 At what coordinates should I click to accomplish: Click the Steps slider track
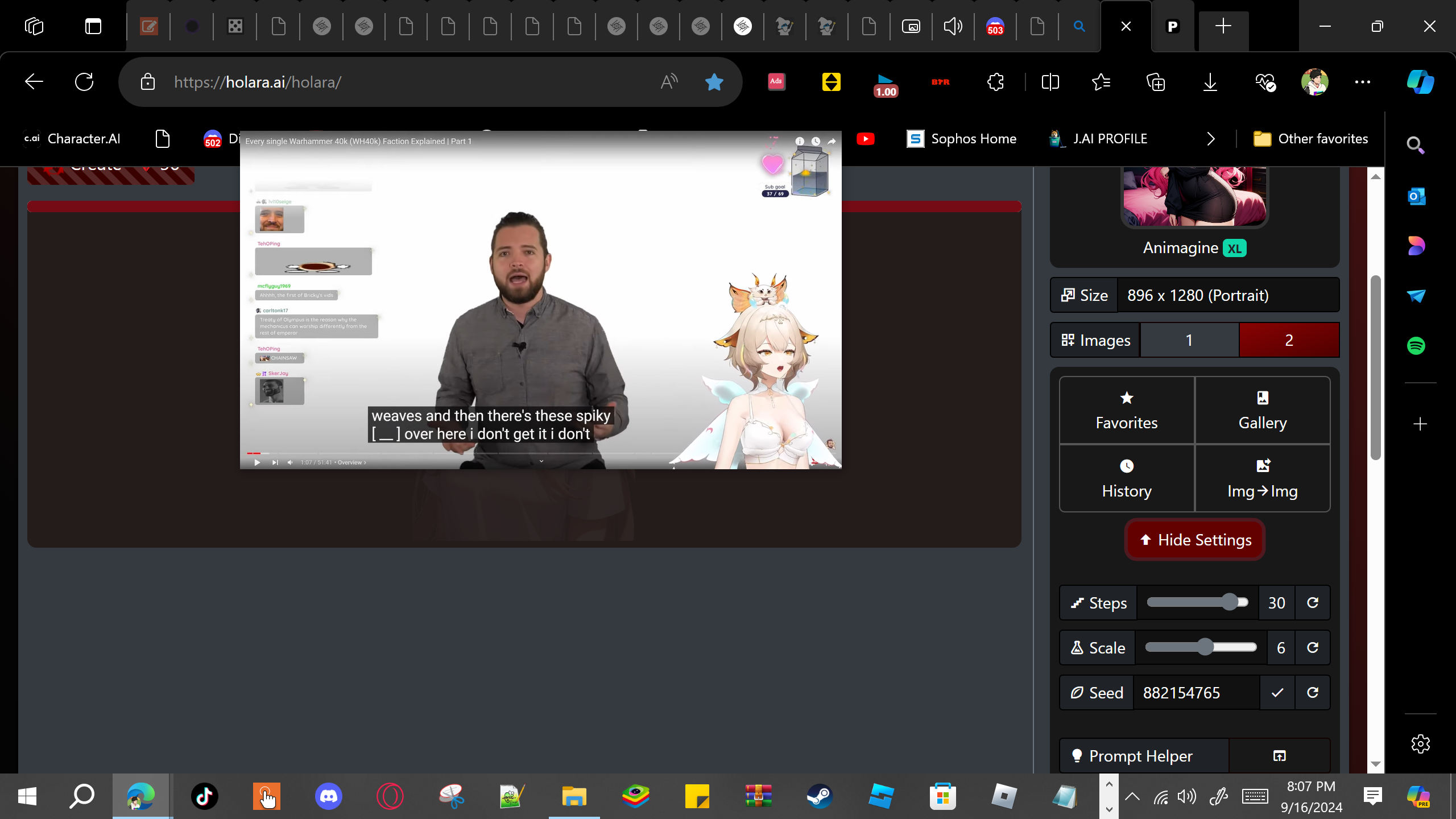coord(1197,602)
